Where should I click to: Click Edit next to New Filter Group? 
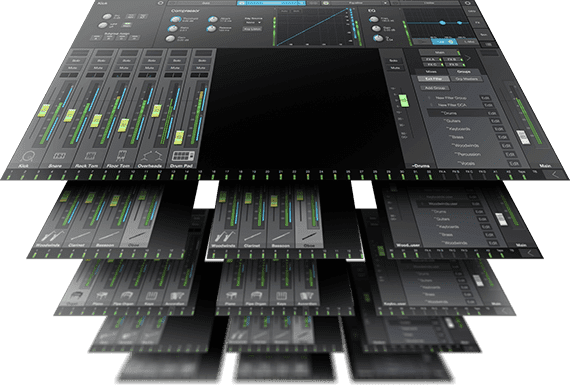(485, 98)
